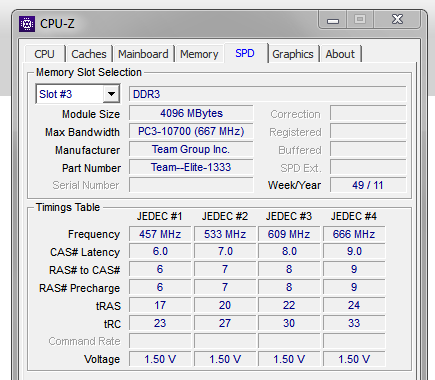The width and height of the screenshot is (435, 380).
Task: Click the Slot #3 combo box text
Action: click(x=56, y=94)
